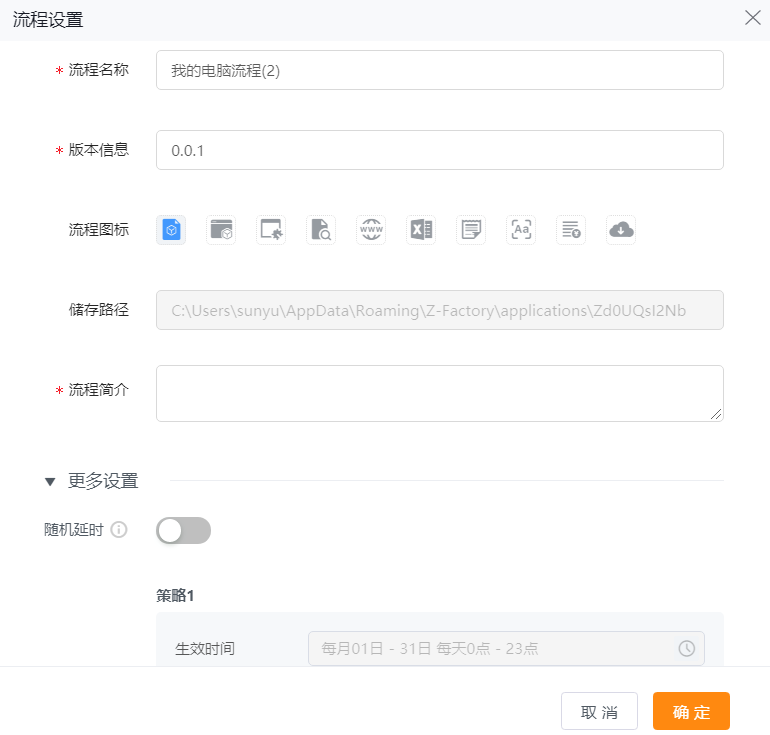Click the 流程名称 input field
The image size is (770, 735).
point(439,70)
